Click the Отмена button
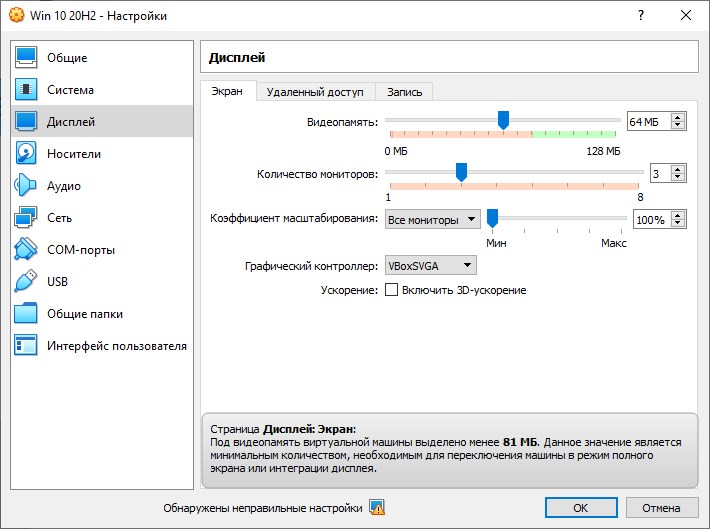The height and width of the screenshot is (529, 710). click(x=661, y=508)
